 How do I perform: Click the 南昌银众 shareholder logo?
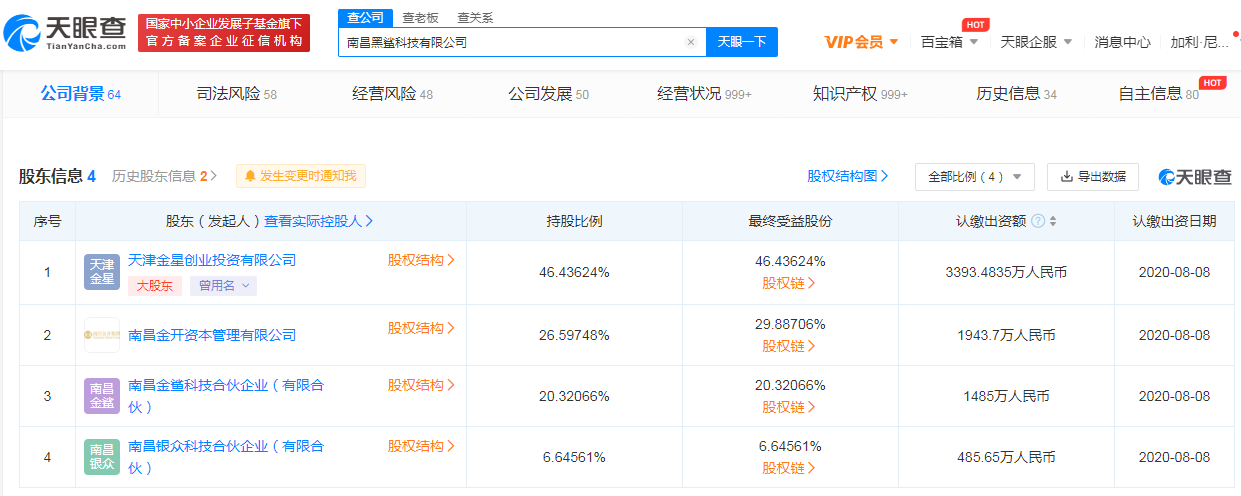tap(102, 456)
